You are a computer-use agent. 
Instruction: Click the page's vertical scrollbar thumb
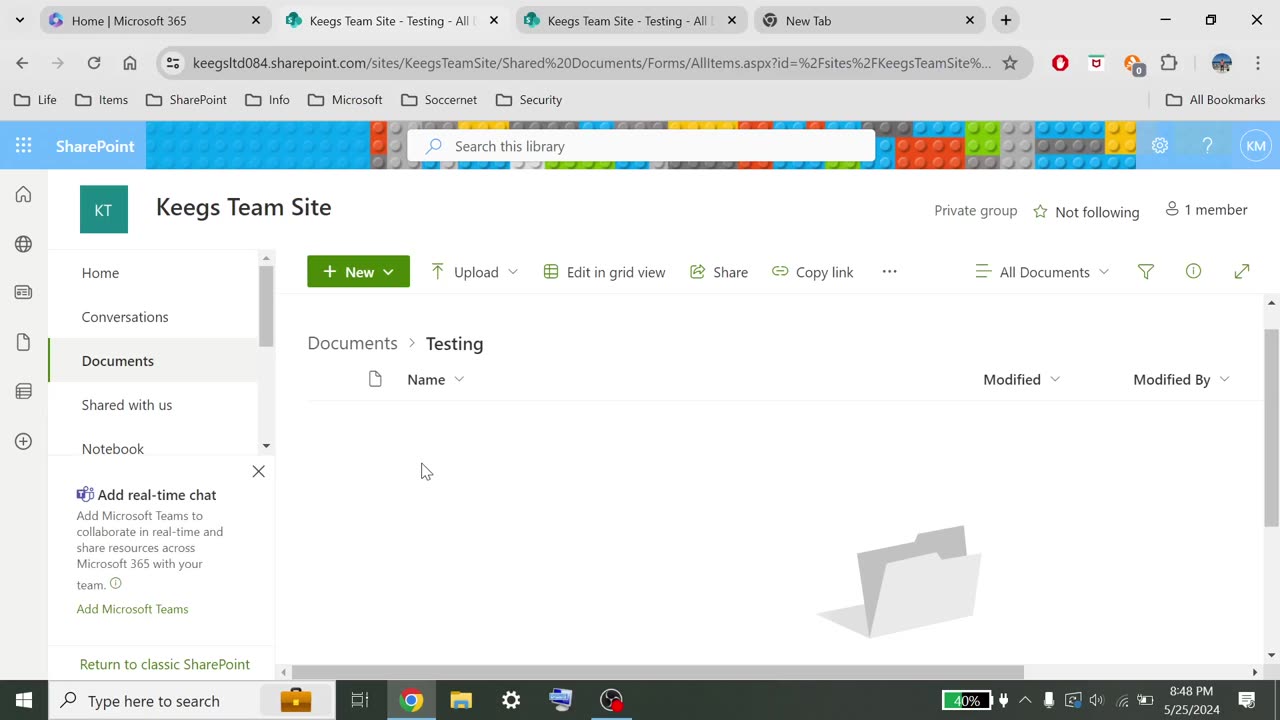1272,427
